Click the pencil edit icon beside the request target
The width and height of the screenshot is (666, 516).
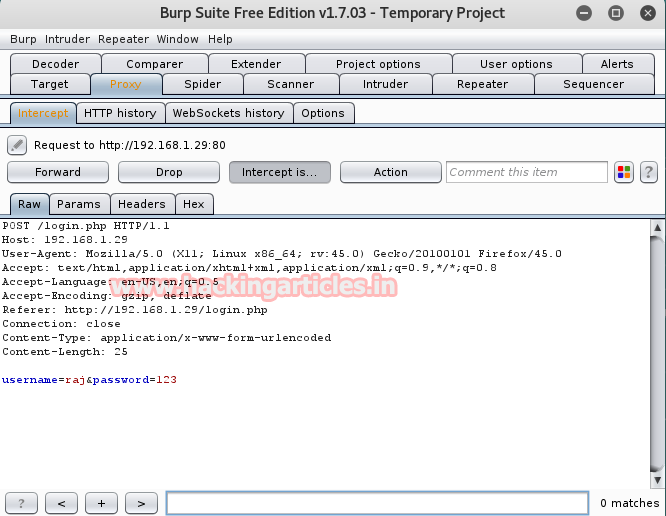[17, 145]
